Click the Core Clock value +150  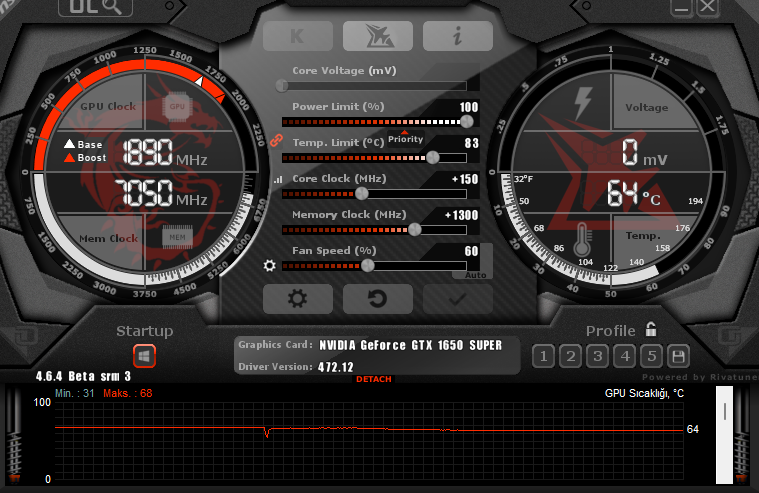click(465, 179)
